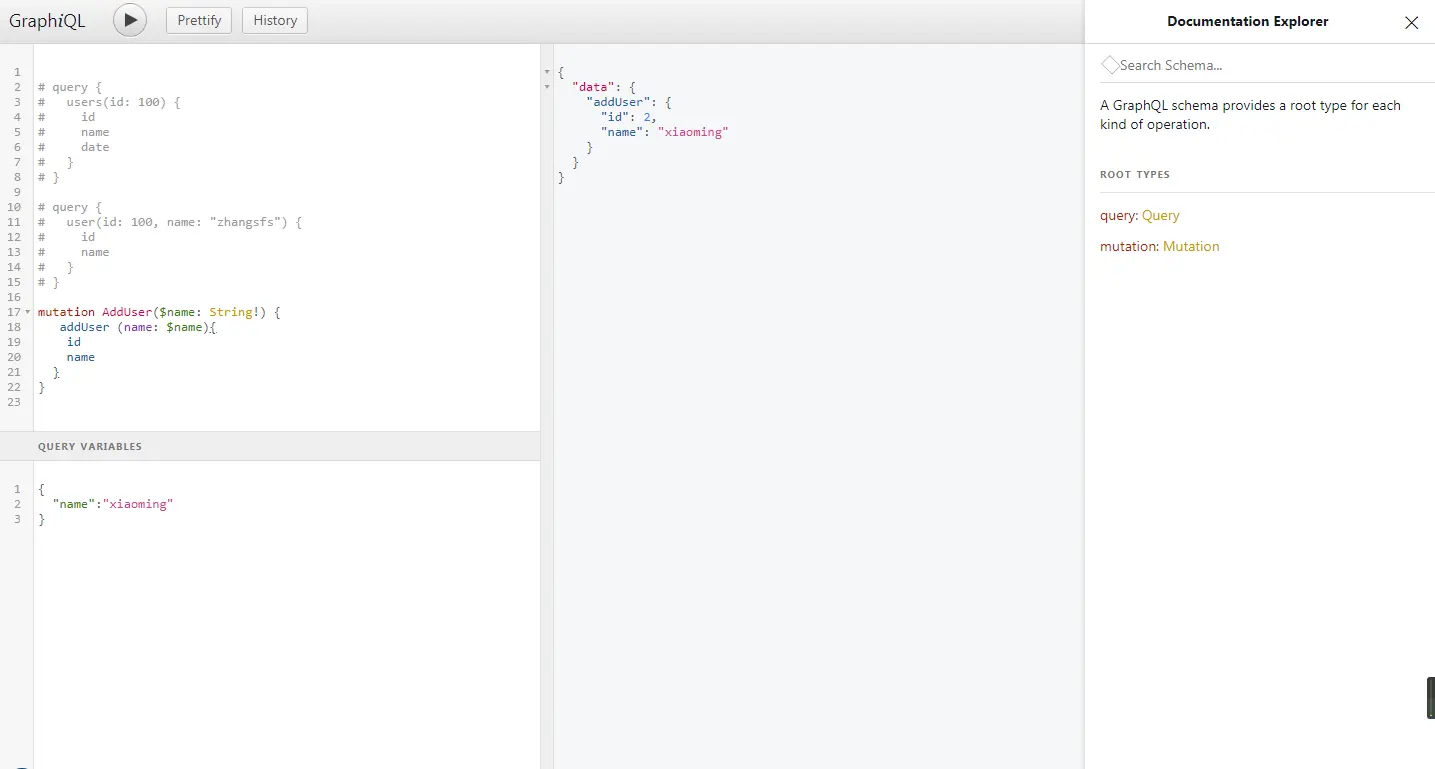Execute the query with the play button
The height and width of the screenshot is (769, 1435).
point(129,19)
